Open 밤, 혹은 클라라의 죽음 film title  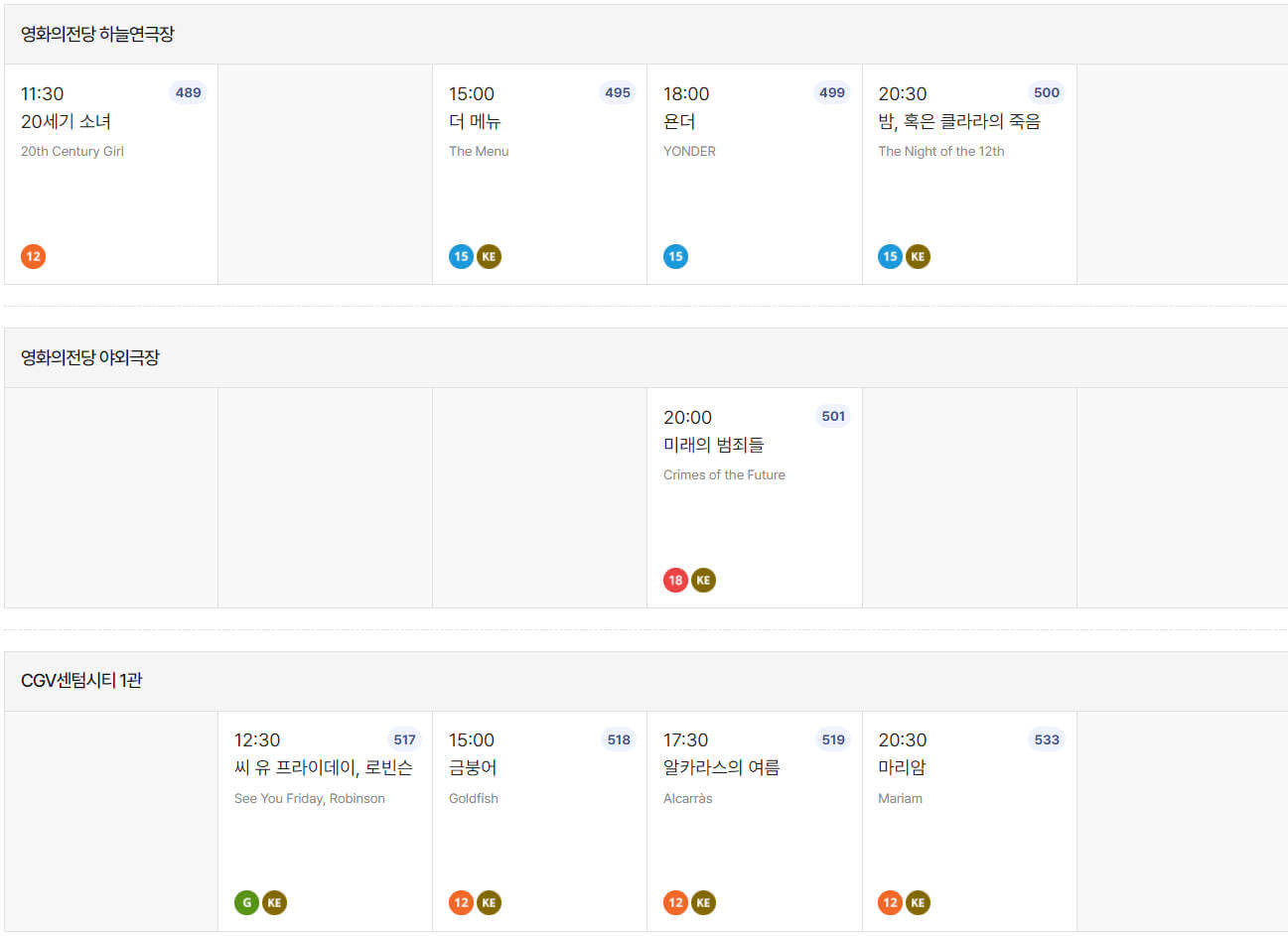[x=959, y=121]
